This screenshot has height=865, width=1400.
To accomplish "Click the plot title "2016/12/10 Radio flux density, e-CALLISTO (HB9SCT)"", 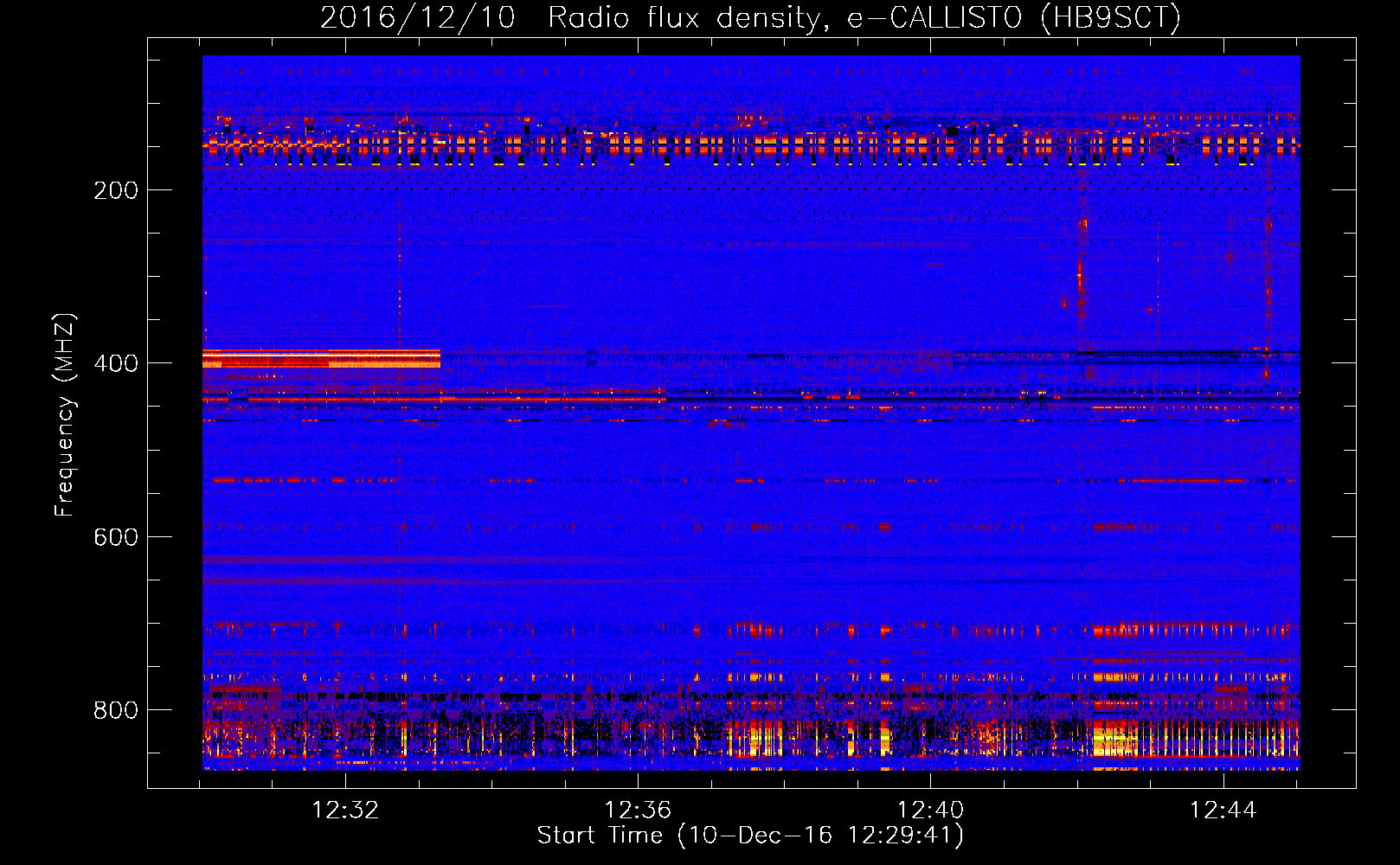I will 750,18.
